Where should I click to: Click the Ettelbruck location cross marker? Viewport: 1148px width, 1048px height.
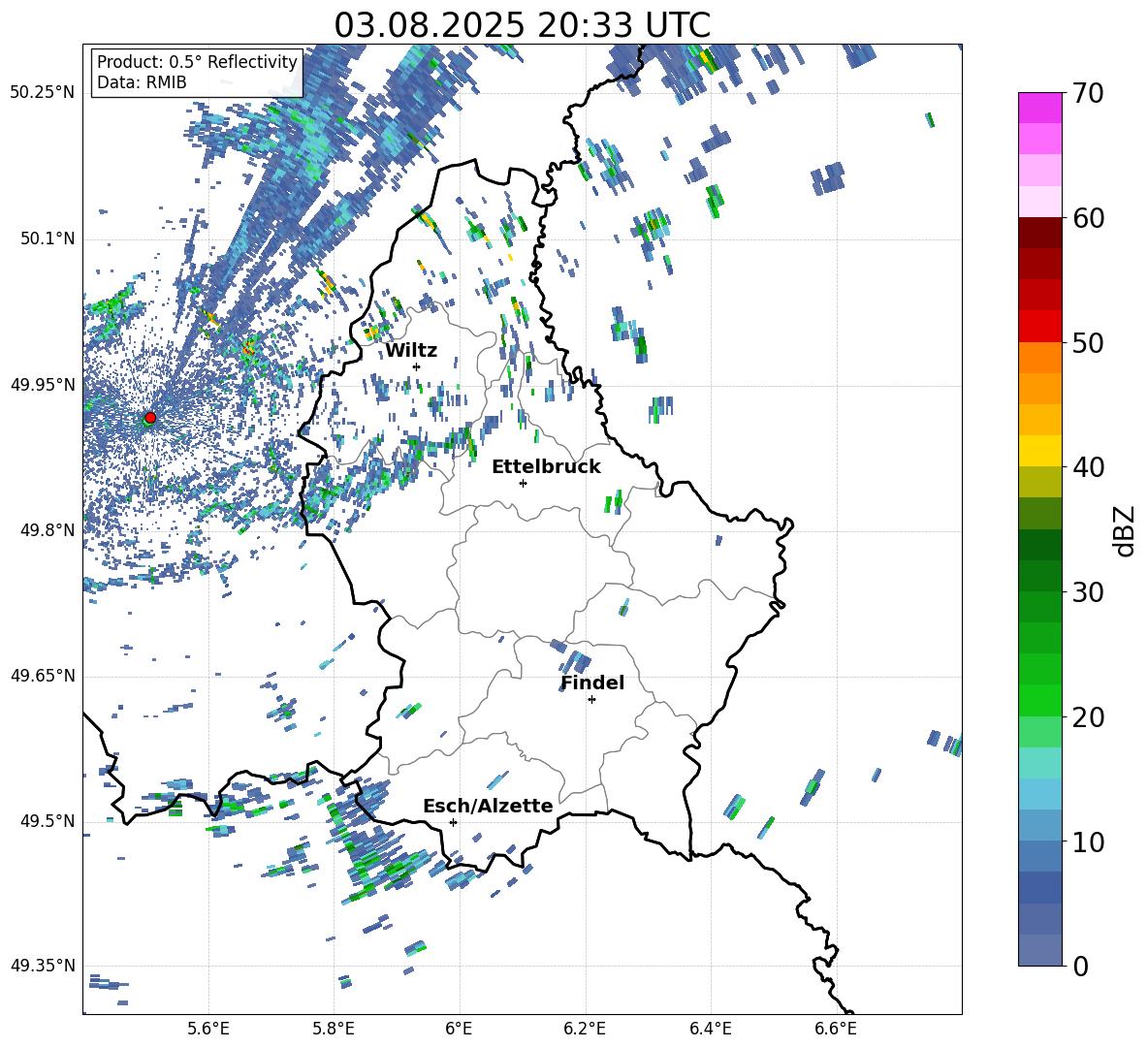pyautogui.click(x=523, y=483)
